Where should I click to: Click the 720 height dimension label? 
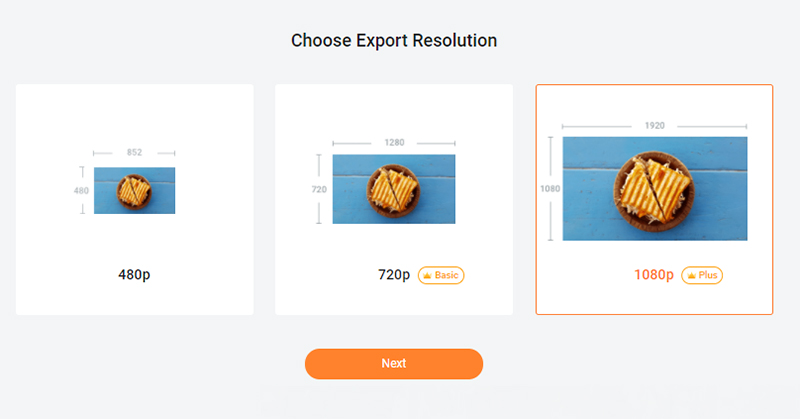click(x=319, y=188)
